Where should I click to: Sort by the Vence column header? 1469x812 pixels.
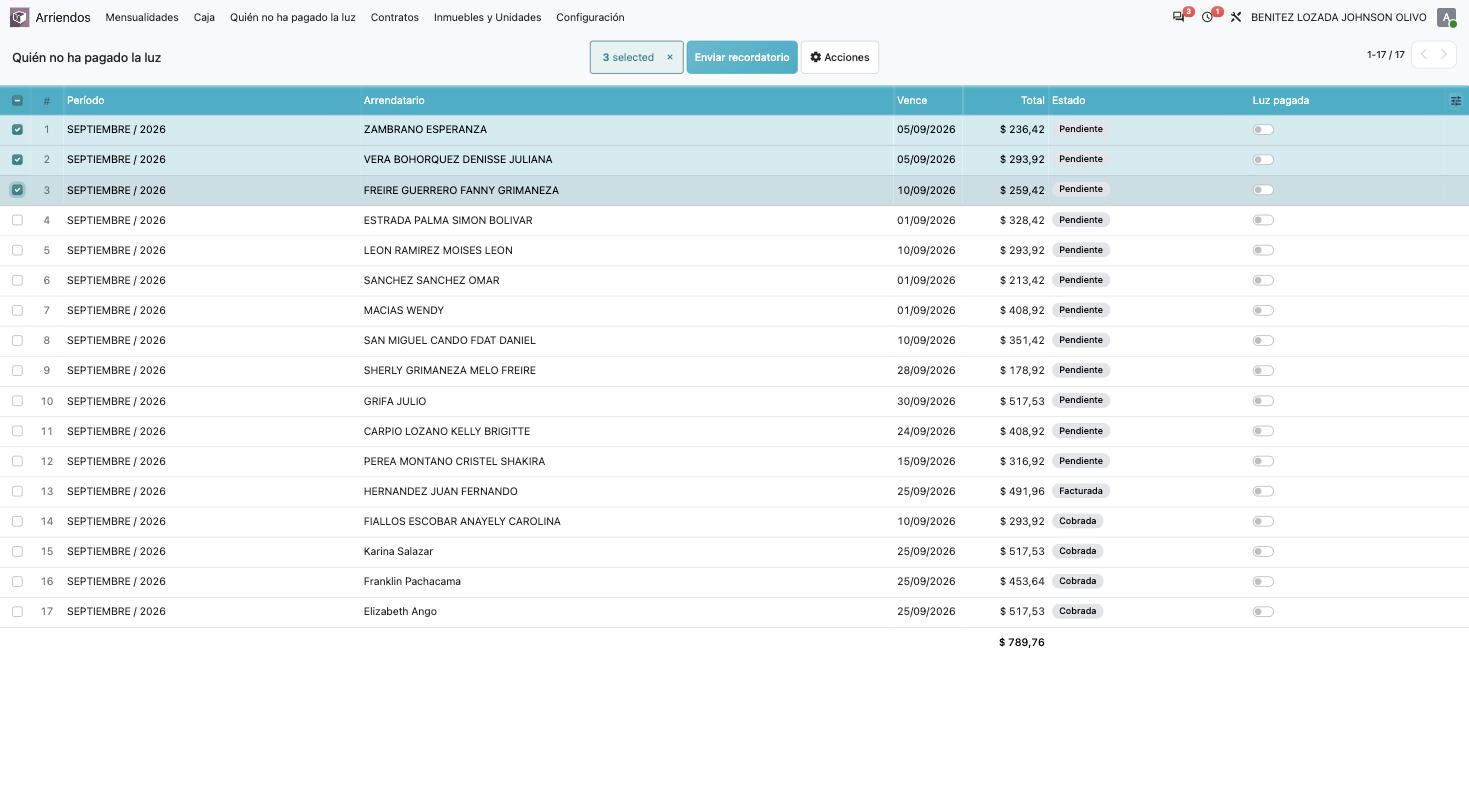click(x=928, y=100)
